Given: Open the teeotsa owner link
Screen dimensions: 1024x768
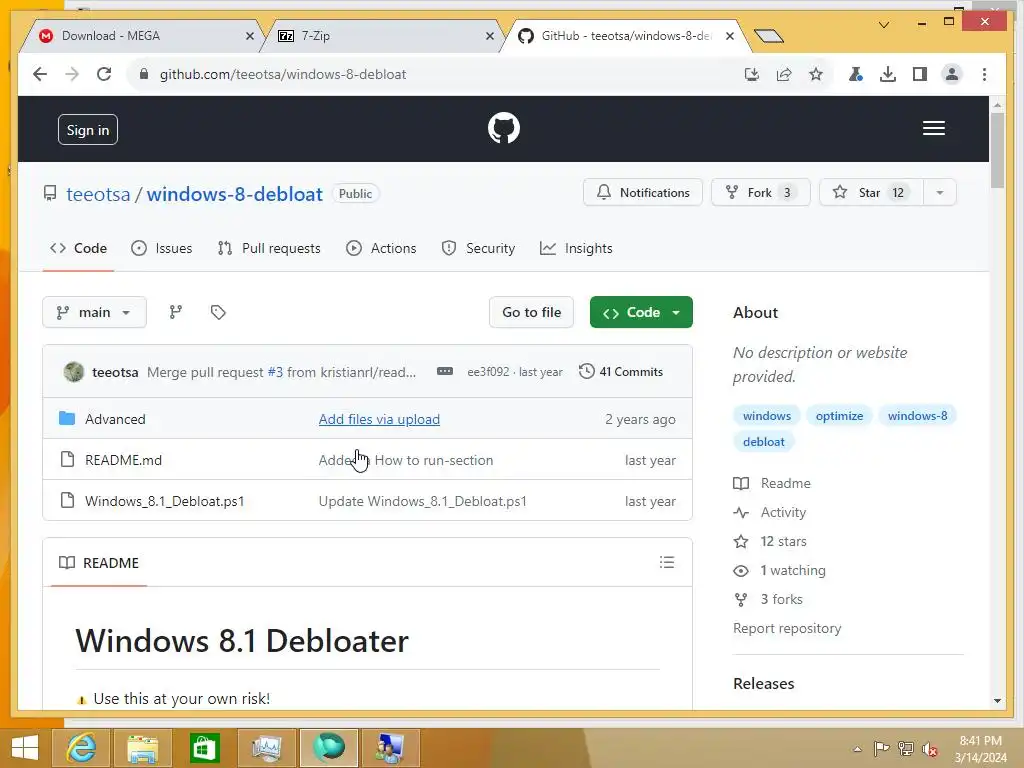Looking at the screenshot, I should pyautogui.click(x=98, y=194).
